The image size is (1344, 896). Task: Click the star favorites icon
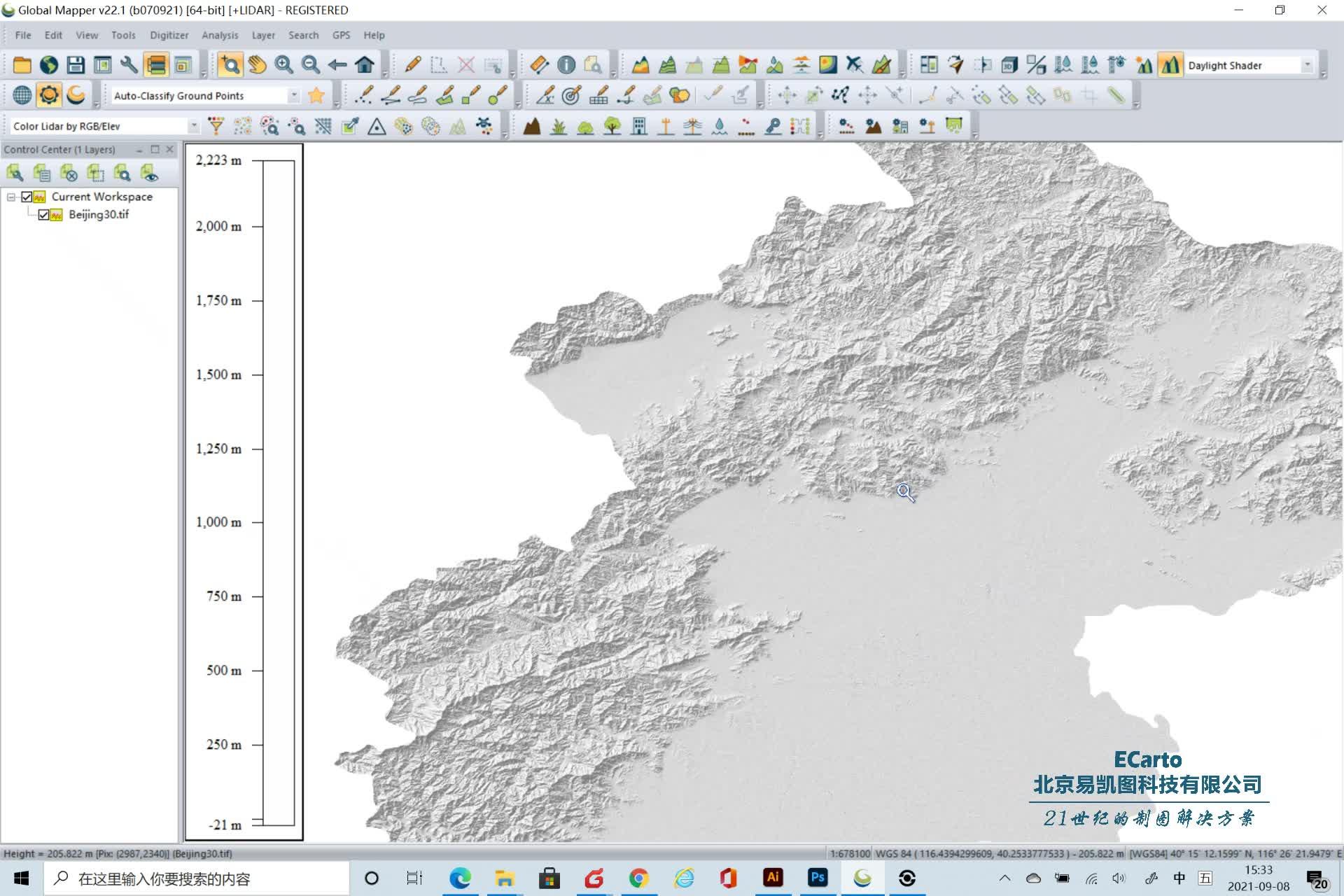click(x=316, y=95)
